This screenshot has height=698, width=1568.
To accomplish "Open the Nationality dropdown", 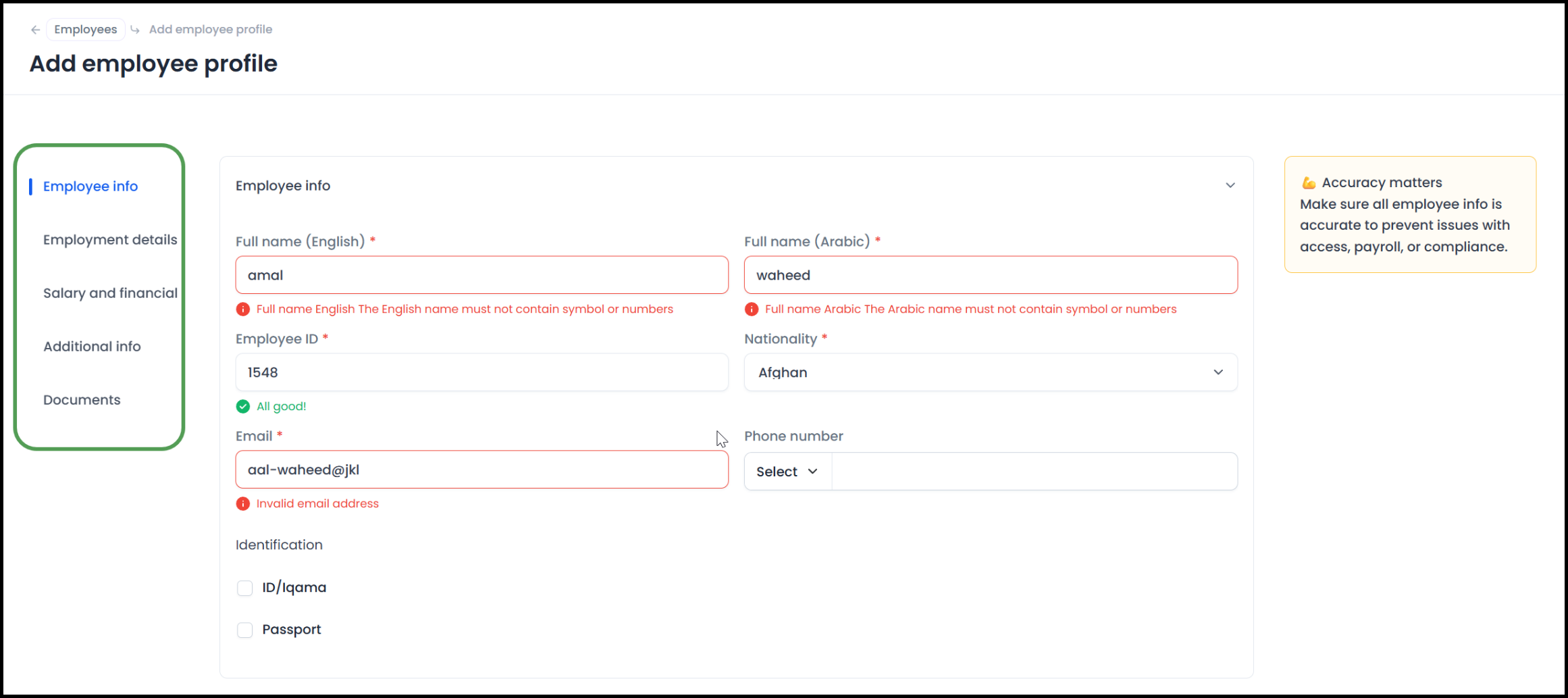I will pos(990,372).
